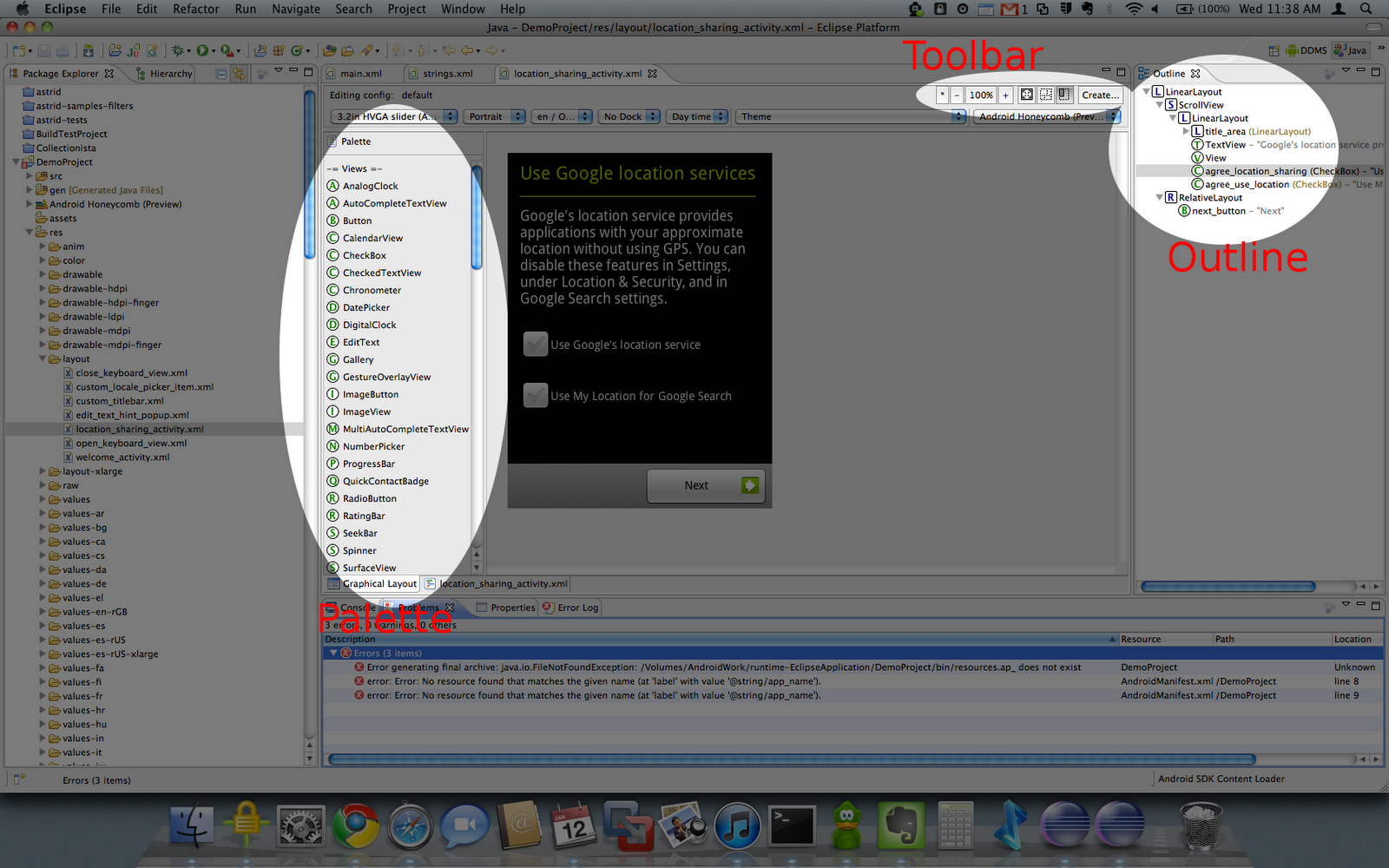Image resolution: width=1389 pixels, height=868 pixels.
Task: Open the Properties tab
Action: click(505, 608)
